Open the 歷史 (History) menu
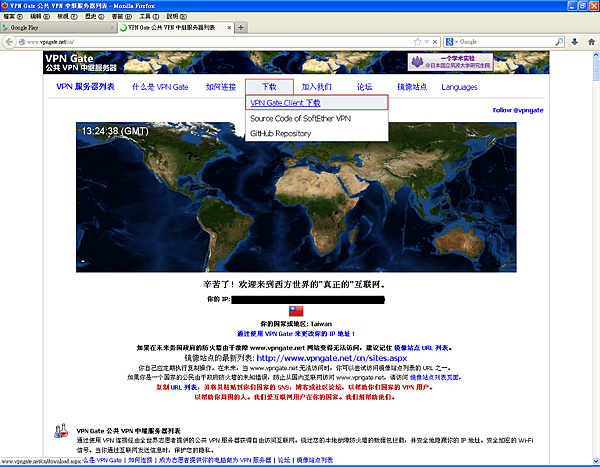 95,16
